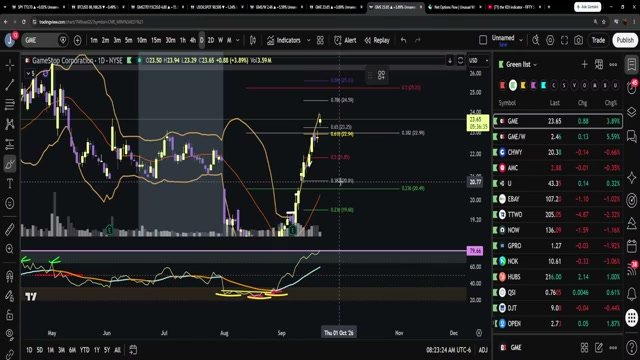
Task: Switch to the 5m timeframe
Action: (x=129, y=40)
